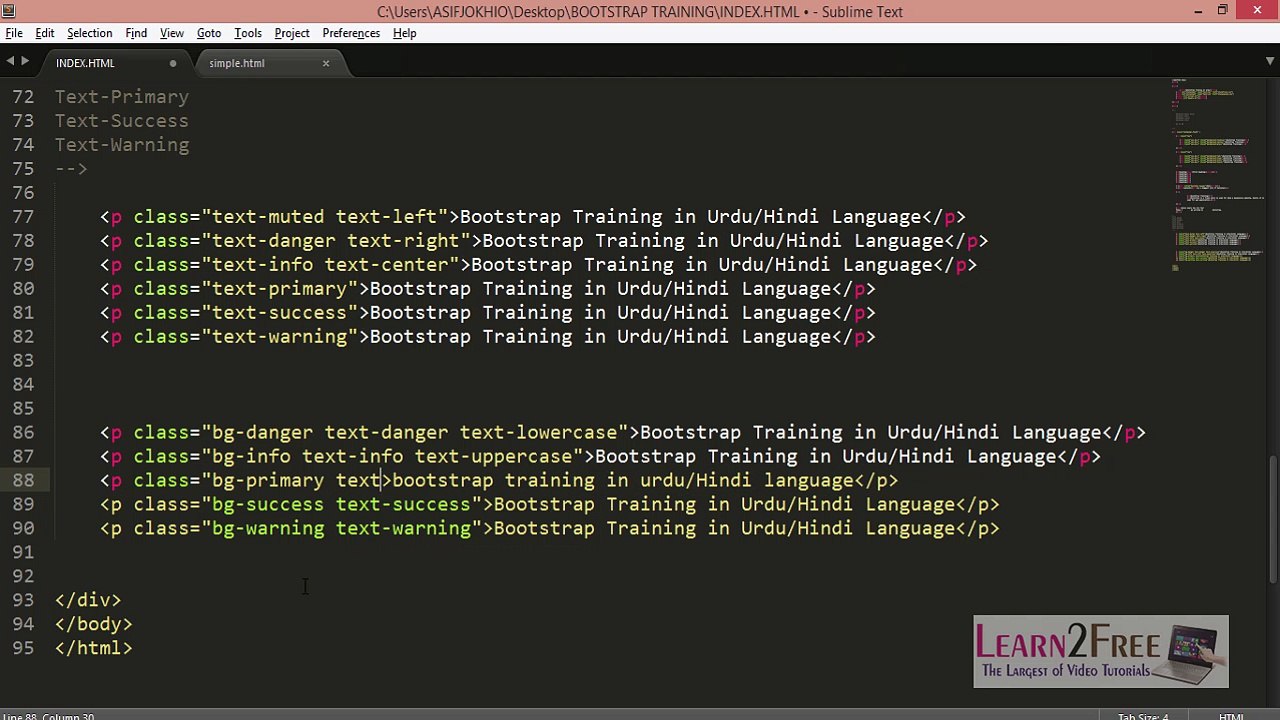Image resolution: width=1280 pixels, height=720 pixels.
Task: Open the Edit menu
Action: pyautogui.click(x=45, y=33)
